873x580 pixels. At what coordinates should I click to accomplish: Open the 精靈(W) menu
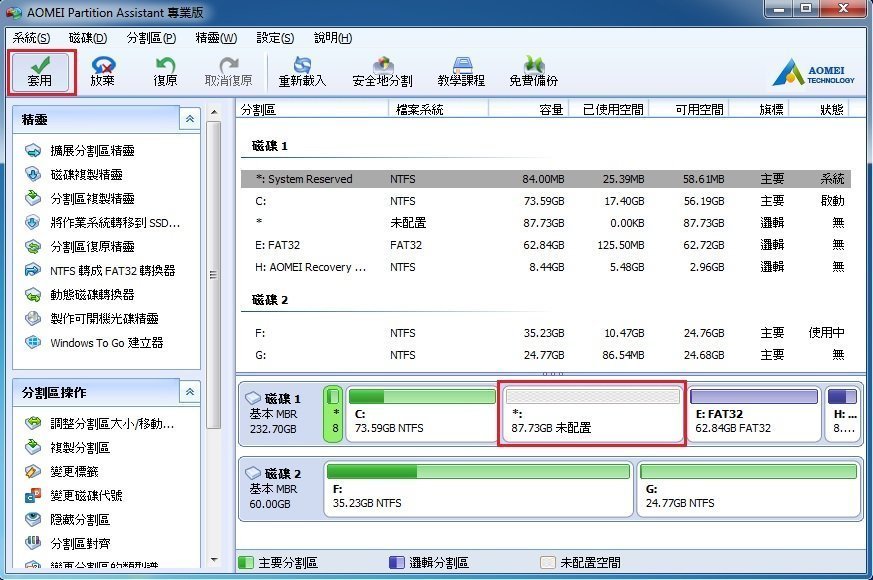(216, 38)
